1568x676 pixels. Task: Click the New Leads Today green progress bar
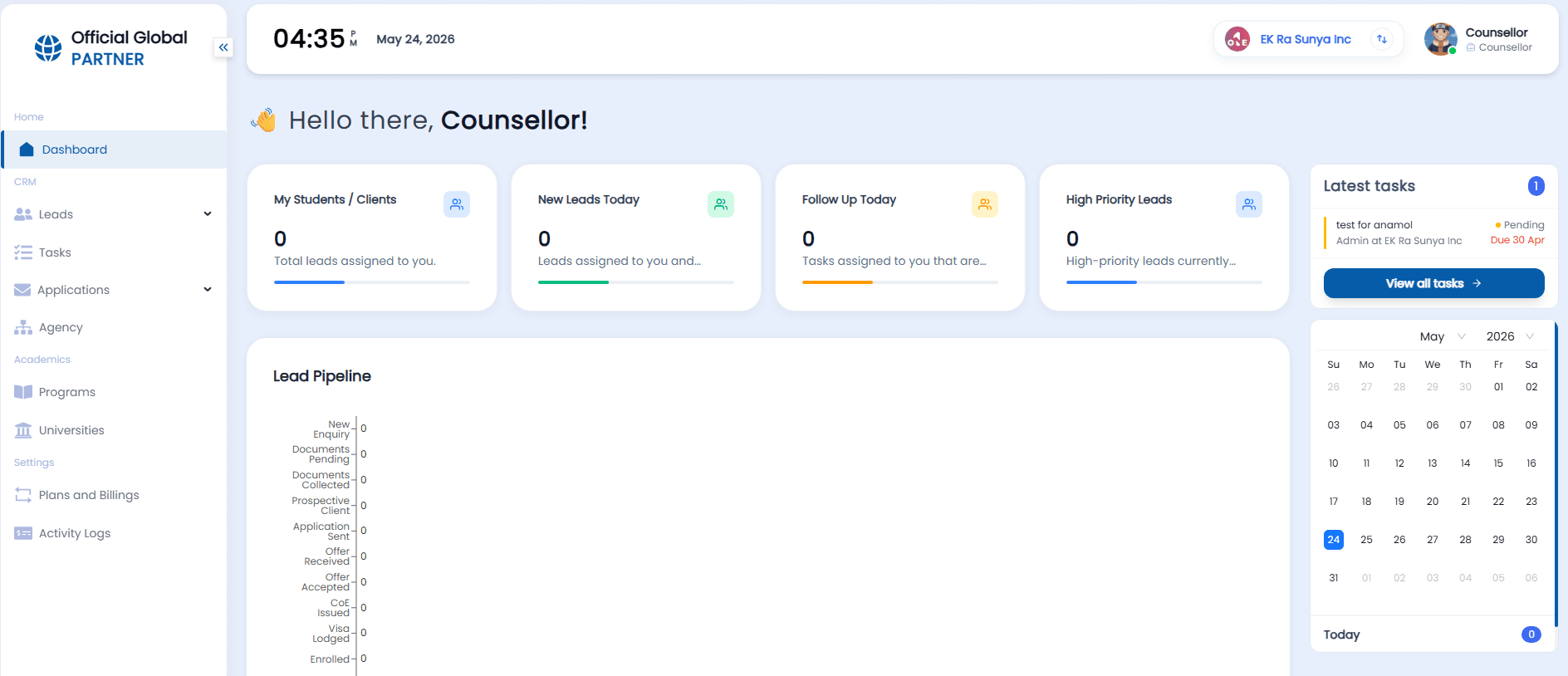point(636,282)
